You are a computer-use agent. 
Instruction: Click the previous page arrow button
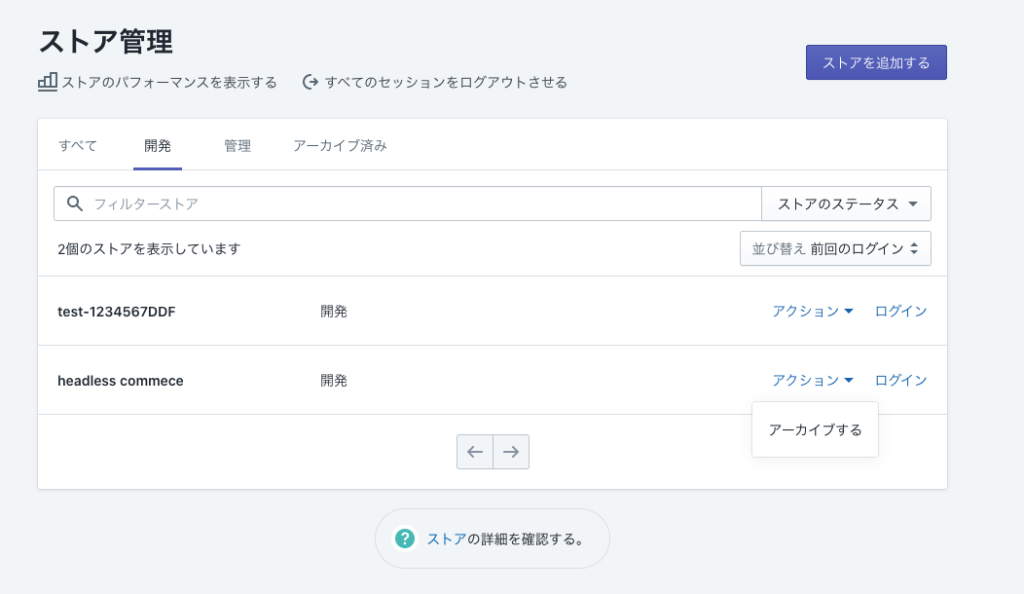coord(475,452)
